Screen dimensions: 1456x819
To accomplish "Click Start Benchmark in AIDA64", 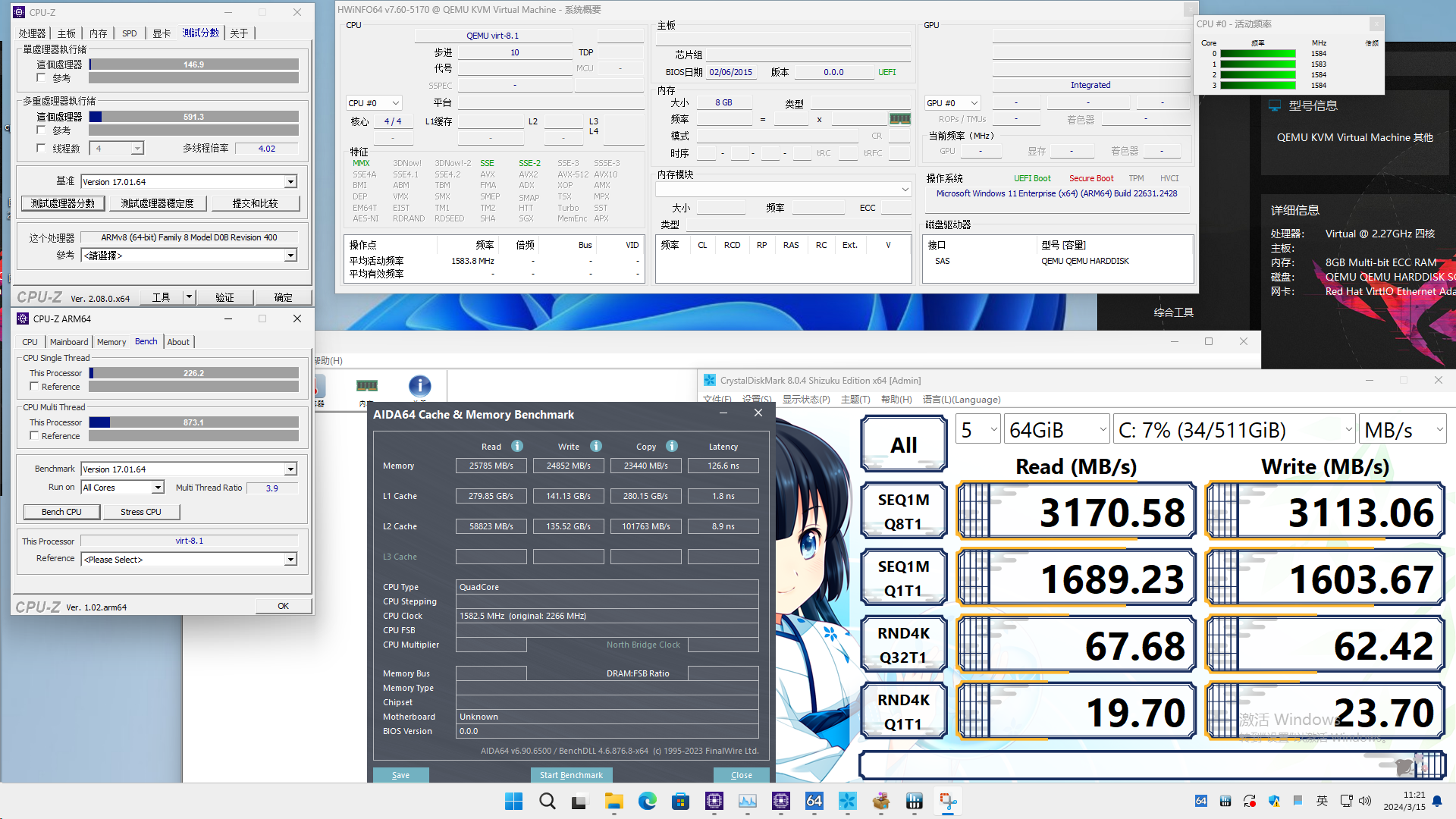I will [571, 775].
